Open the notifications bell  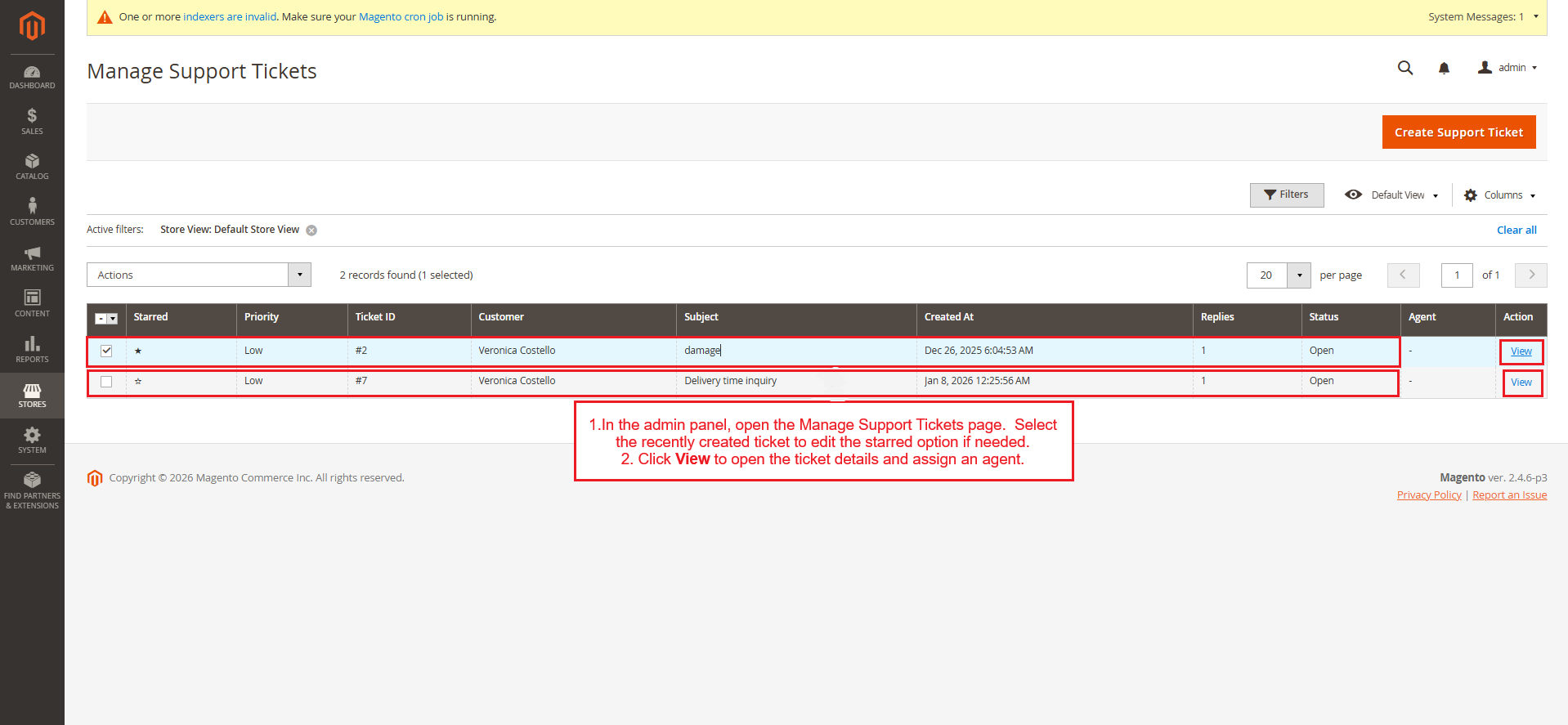(x=1444, y=68)
